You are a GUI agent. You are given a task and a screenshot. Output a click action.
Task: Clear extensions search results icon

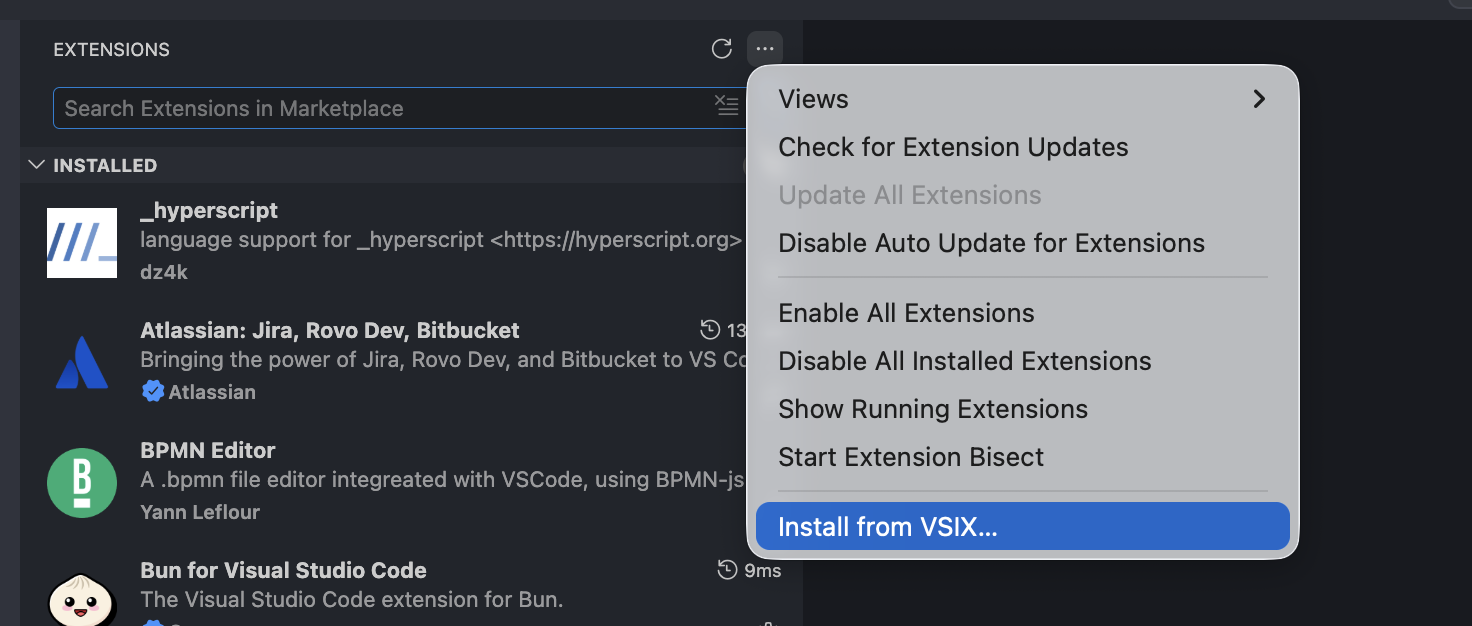pyautogui.click(x=727, y=107)
